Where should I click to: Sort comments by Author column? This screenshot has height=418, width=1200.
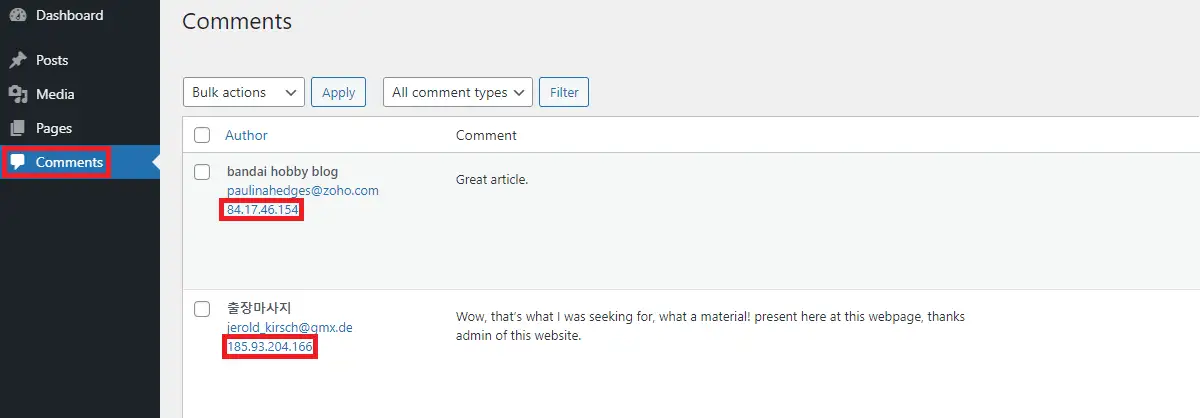pyautogui.click(x=246, y=135)
